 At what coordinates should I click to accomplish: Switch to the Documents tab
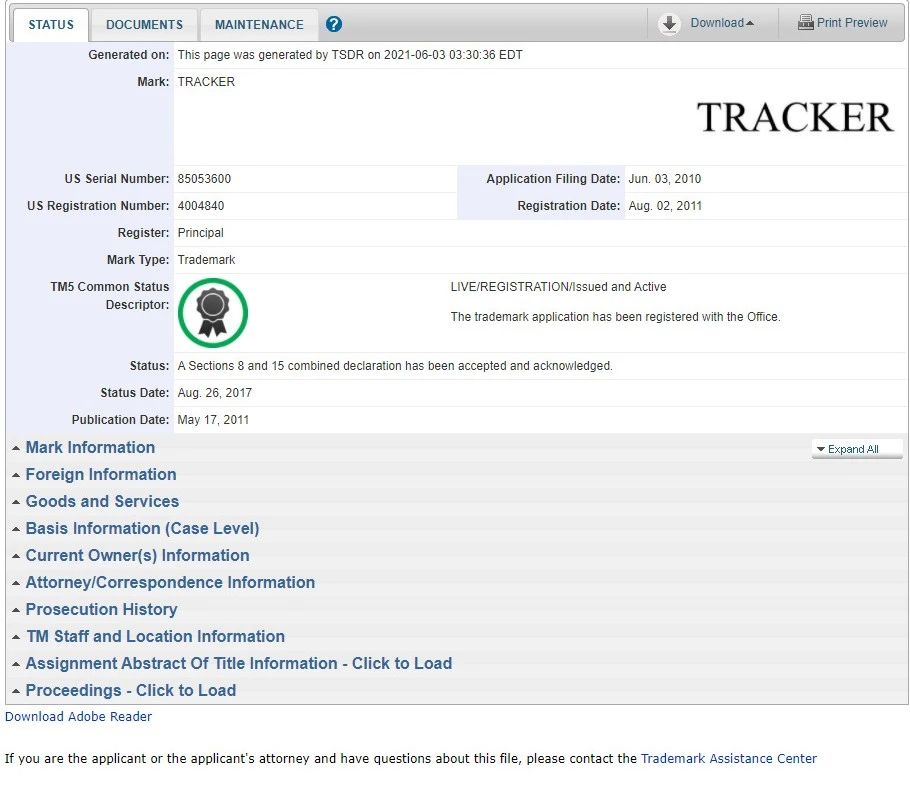tap(144, 24)
